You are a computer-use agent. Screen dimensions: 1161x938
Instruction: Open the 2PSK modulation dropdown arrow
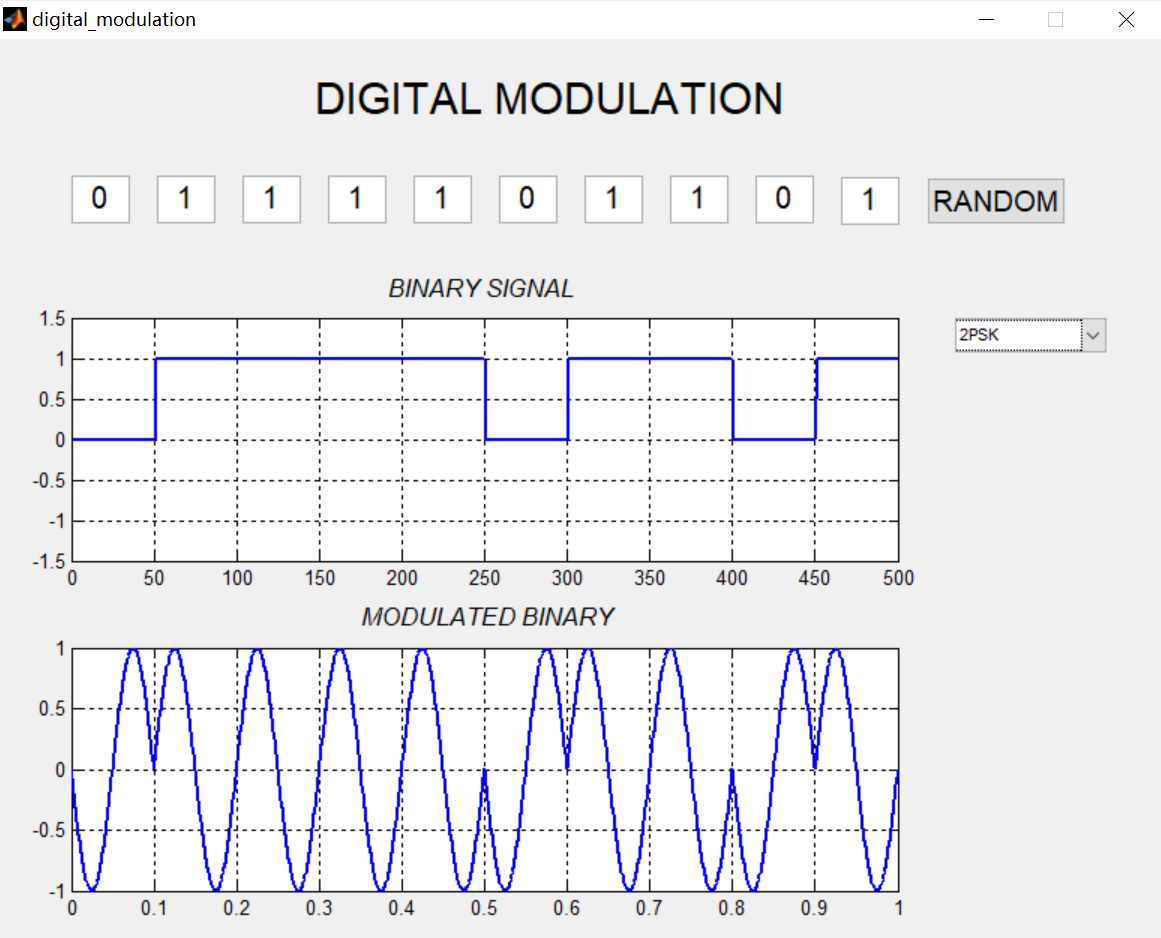(x=1094, y=335)
